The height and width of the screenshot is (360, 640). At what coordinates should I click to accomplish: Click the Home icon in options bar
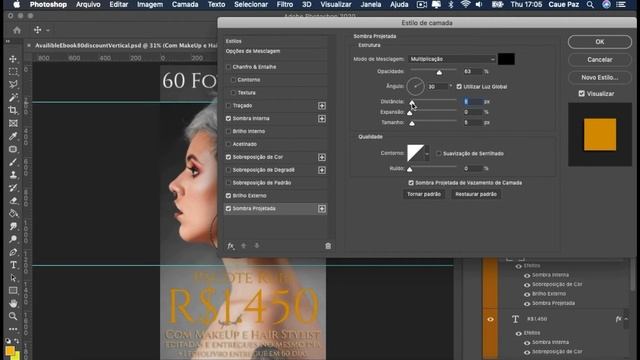click(17, 30)
